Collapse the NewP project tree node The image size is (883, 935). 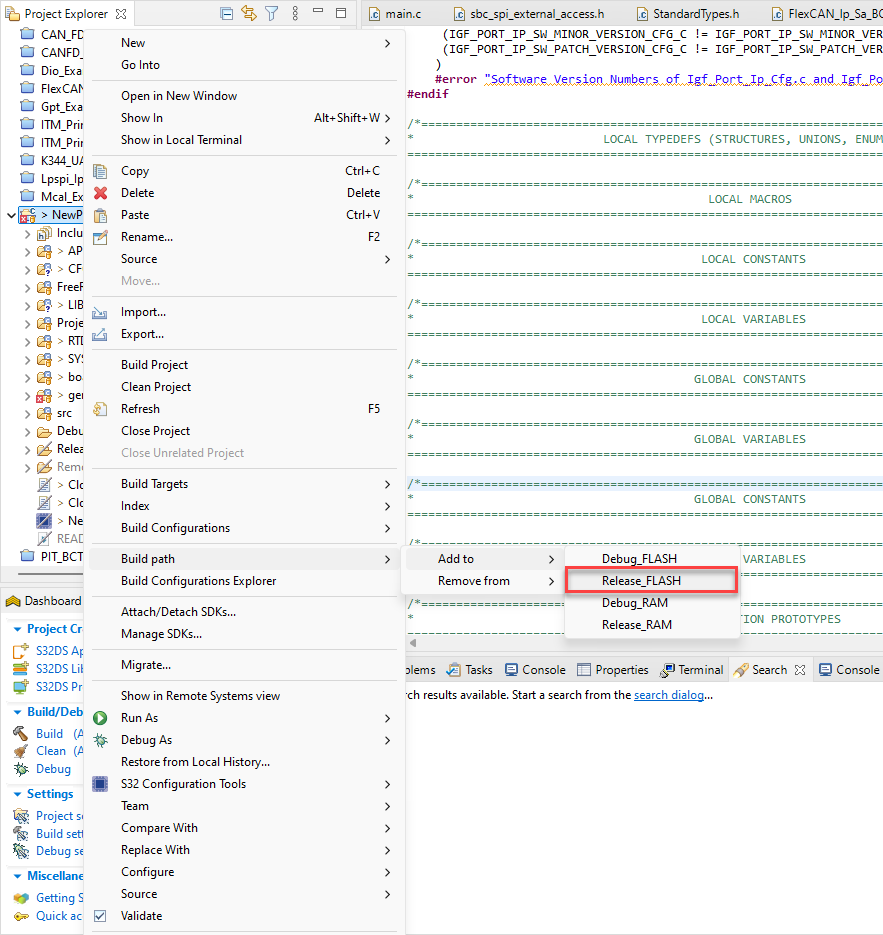pyautogui.click(x=11, y=215)
